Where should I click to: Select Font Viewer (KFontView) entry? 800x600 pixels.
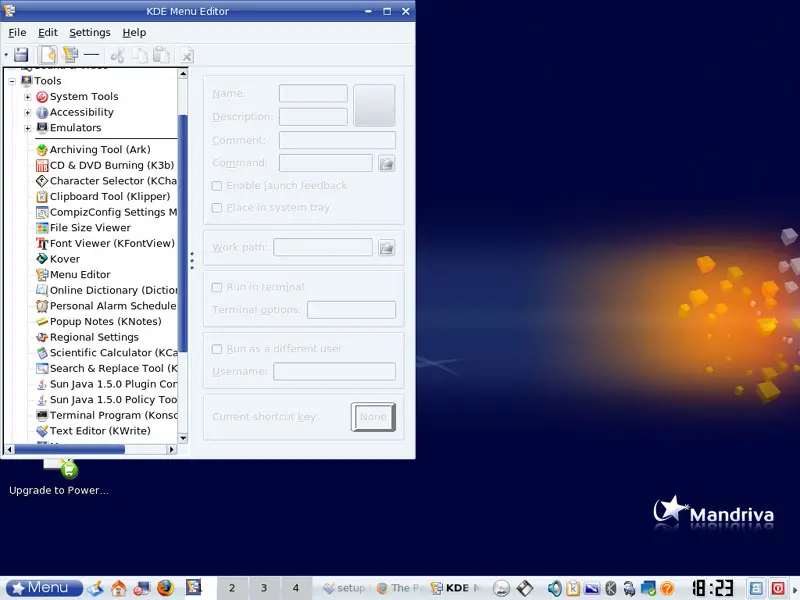106,244
